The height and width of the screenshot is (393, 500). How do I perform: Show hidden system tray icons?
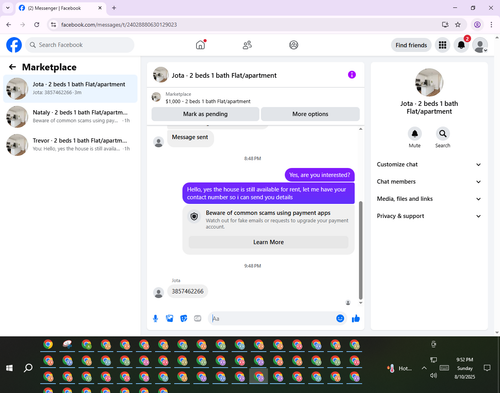point(424,368)
